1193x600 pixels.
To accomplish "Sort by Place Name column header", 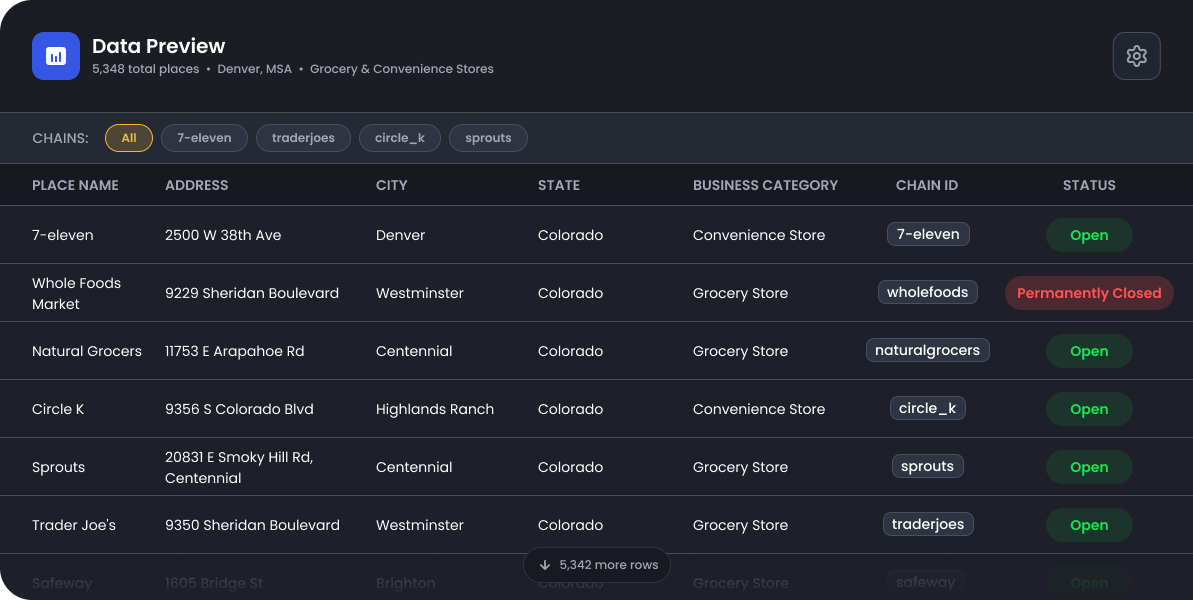I will (75, 185).
